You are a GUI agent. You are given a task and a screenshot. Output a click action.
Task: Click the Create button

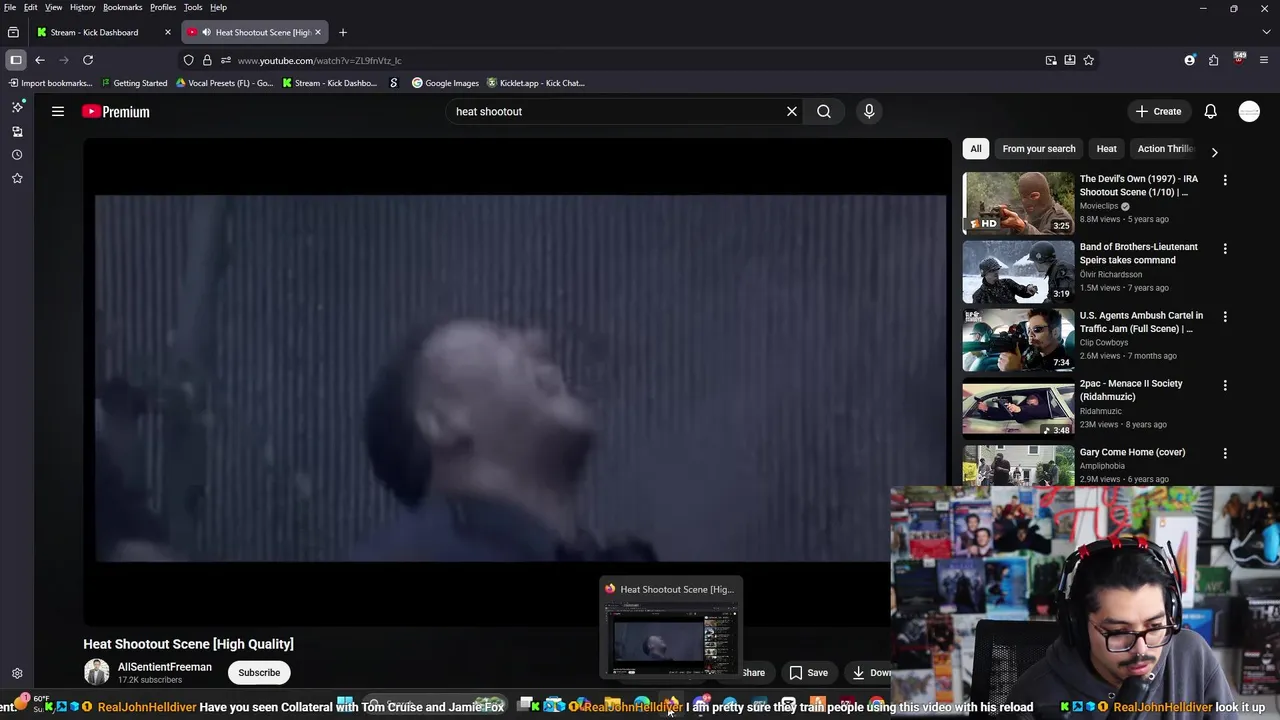(1158, 111)
